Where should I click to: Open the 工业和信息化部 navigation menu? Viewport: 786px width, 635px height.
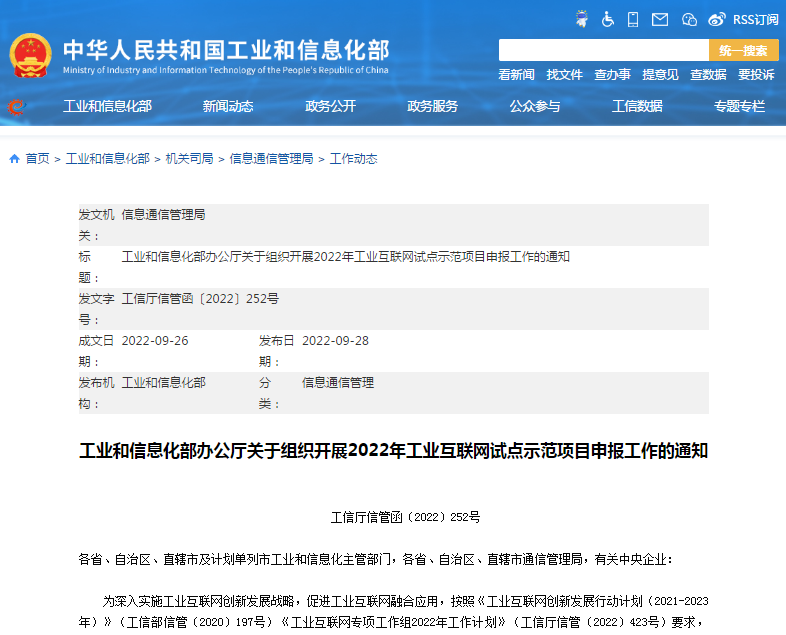tap(107, 106)
